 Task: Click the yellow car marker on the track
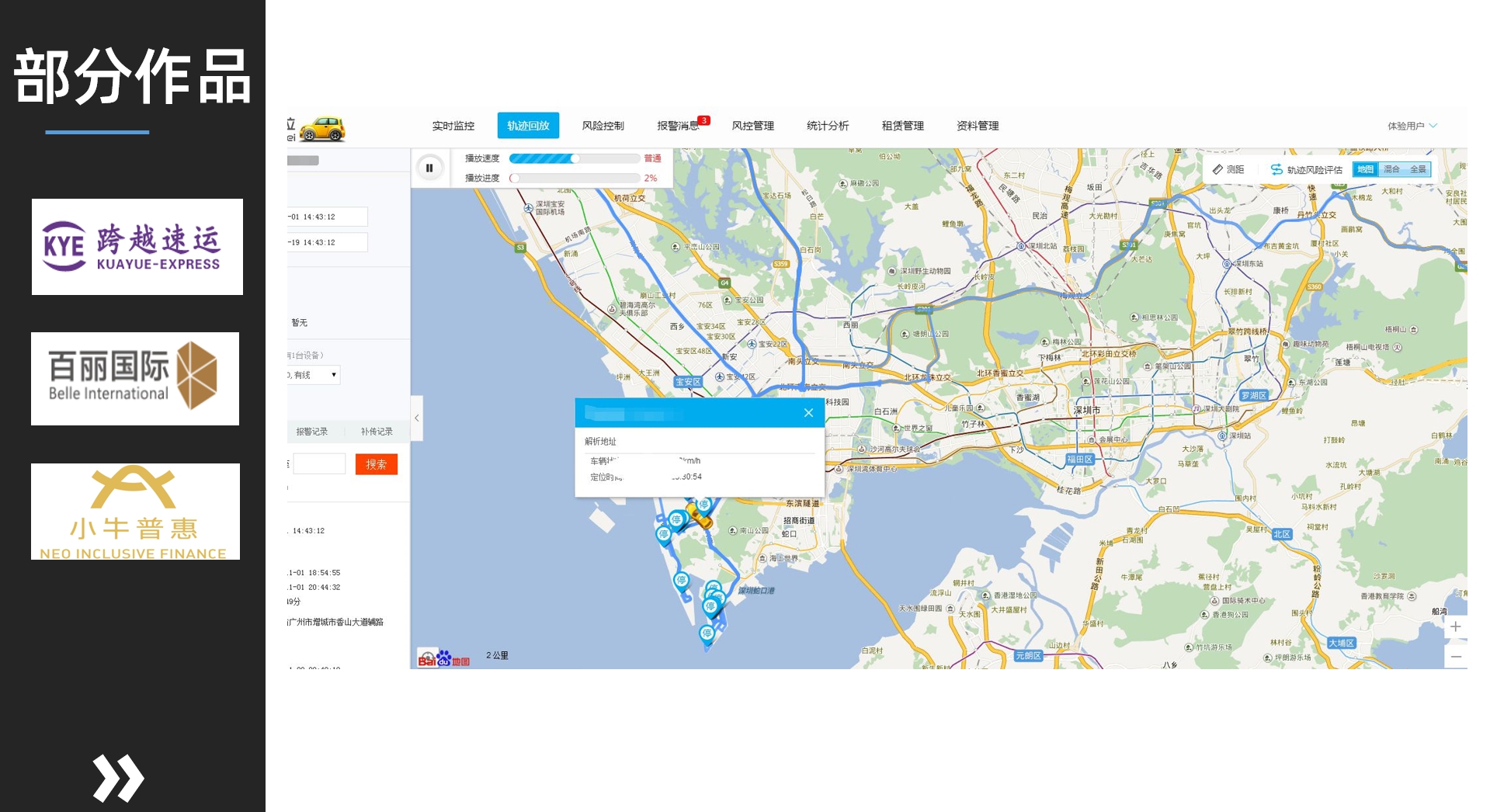click(699, 515)
